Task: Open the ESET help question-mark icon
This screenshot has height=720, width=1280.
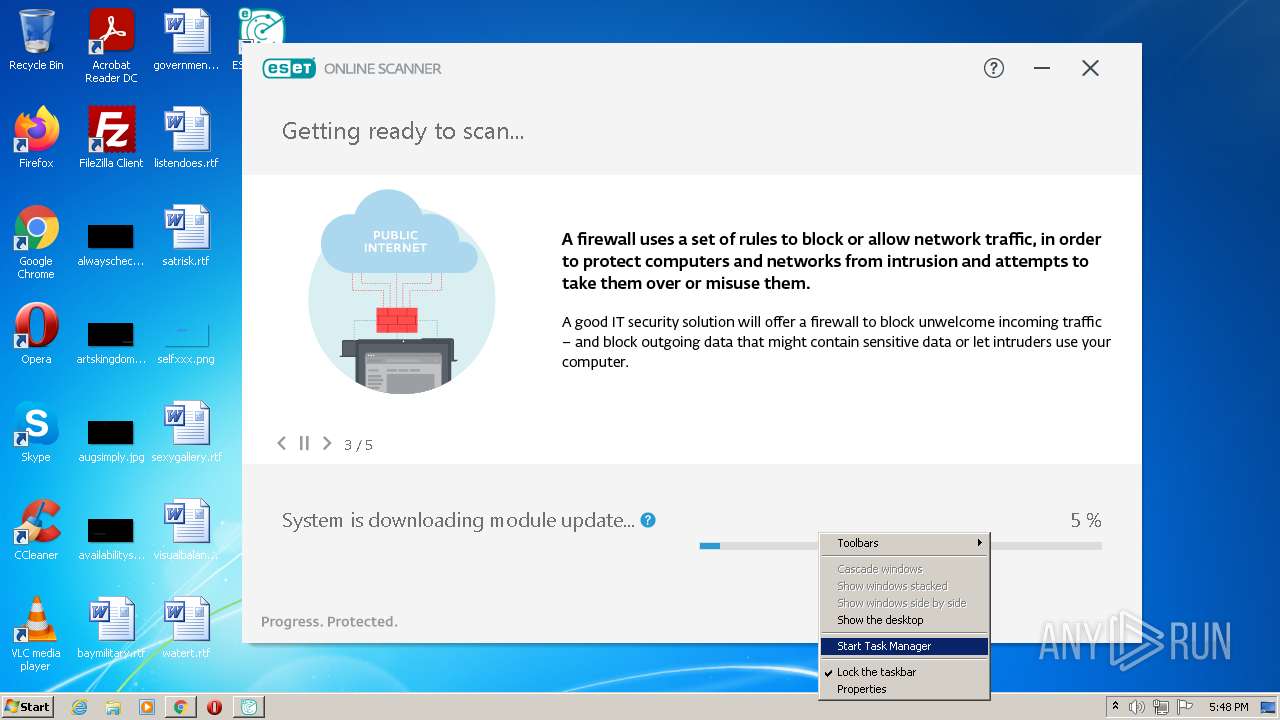Action: 993,68
